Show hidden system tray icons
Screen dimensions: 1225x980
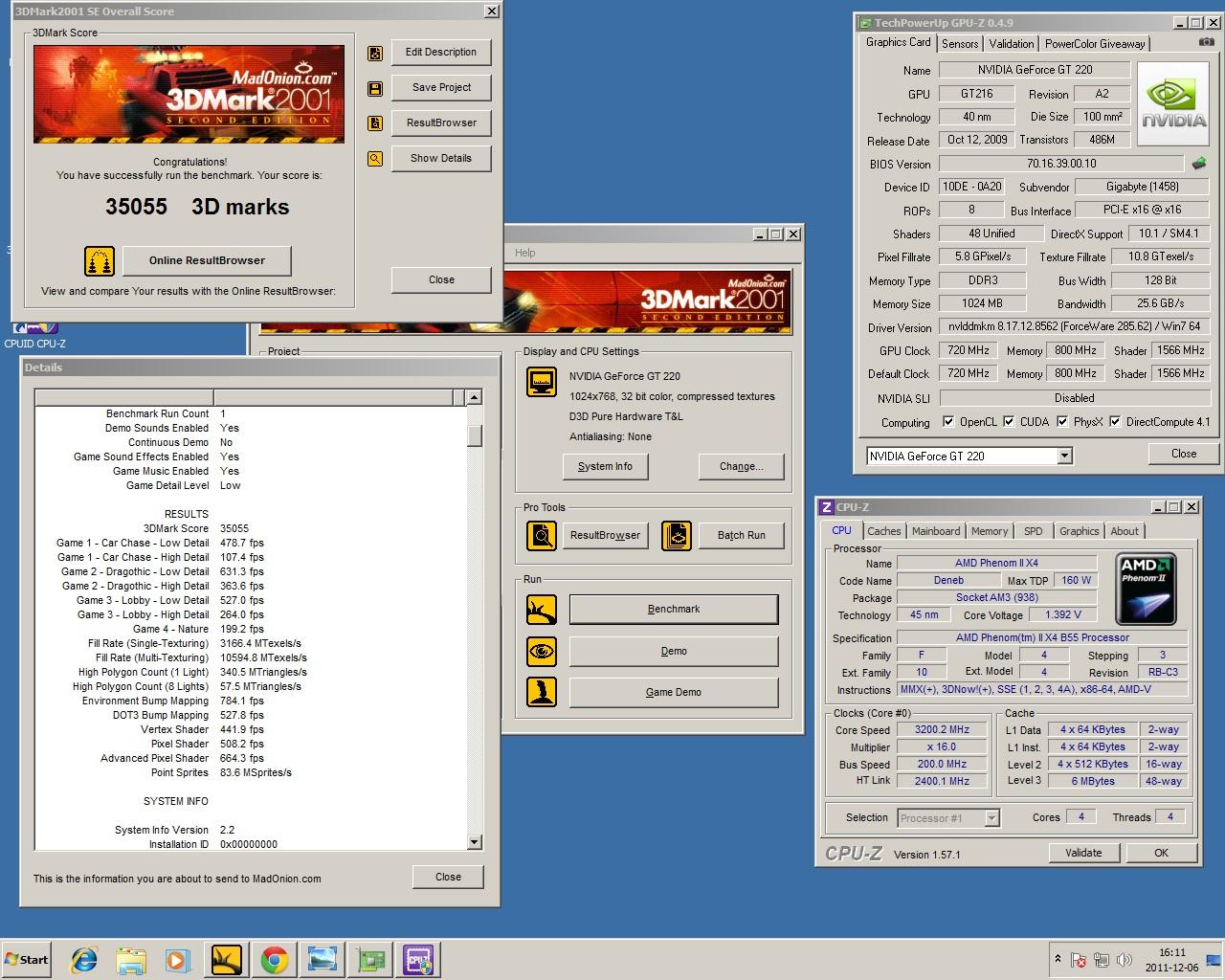[1058, 959]
